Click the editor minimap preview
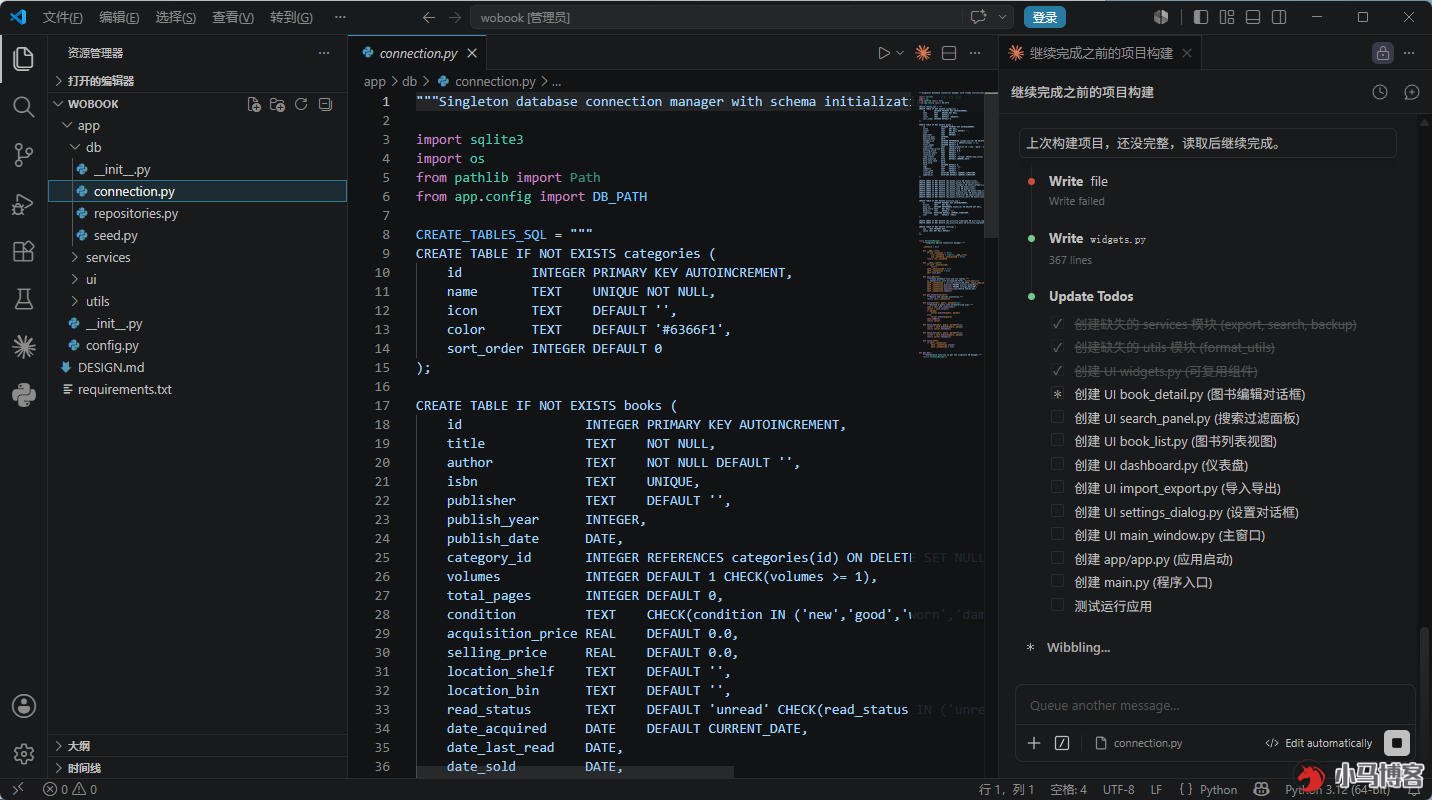Viewport: 1432px width, 800px height. pos(950,225)
